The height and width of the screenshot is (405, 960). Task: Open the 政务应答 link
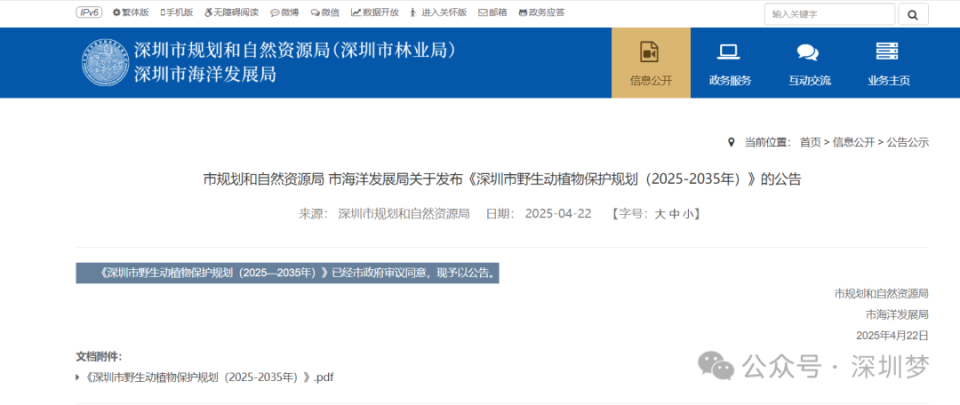[541, 12]
